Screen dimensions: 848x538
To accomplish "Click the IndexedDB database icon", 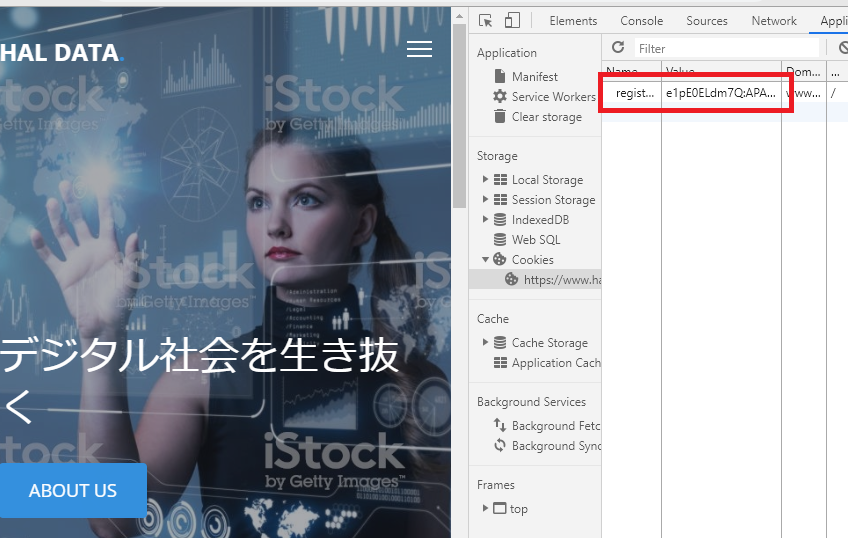I will point(500,220).
